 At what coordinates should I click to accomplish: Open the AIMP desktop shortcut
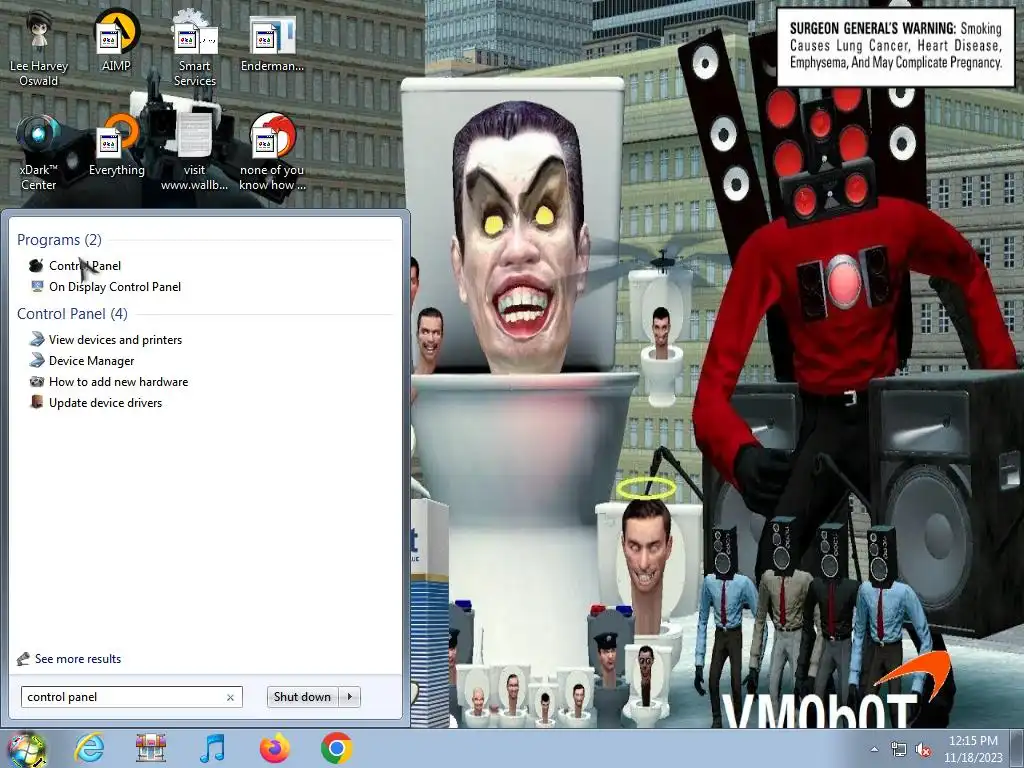click(x=116, y=40)
